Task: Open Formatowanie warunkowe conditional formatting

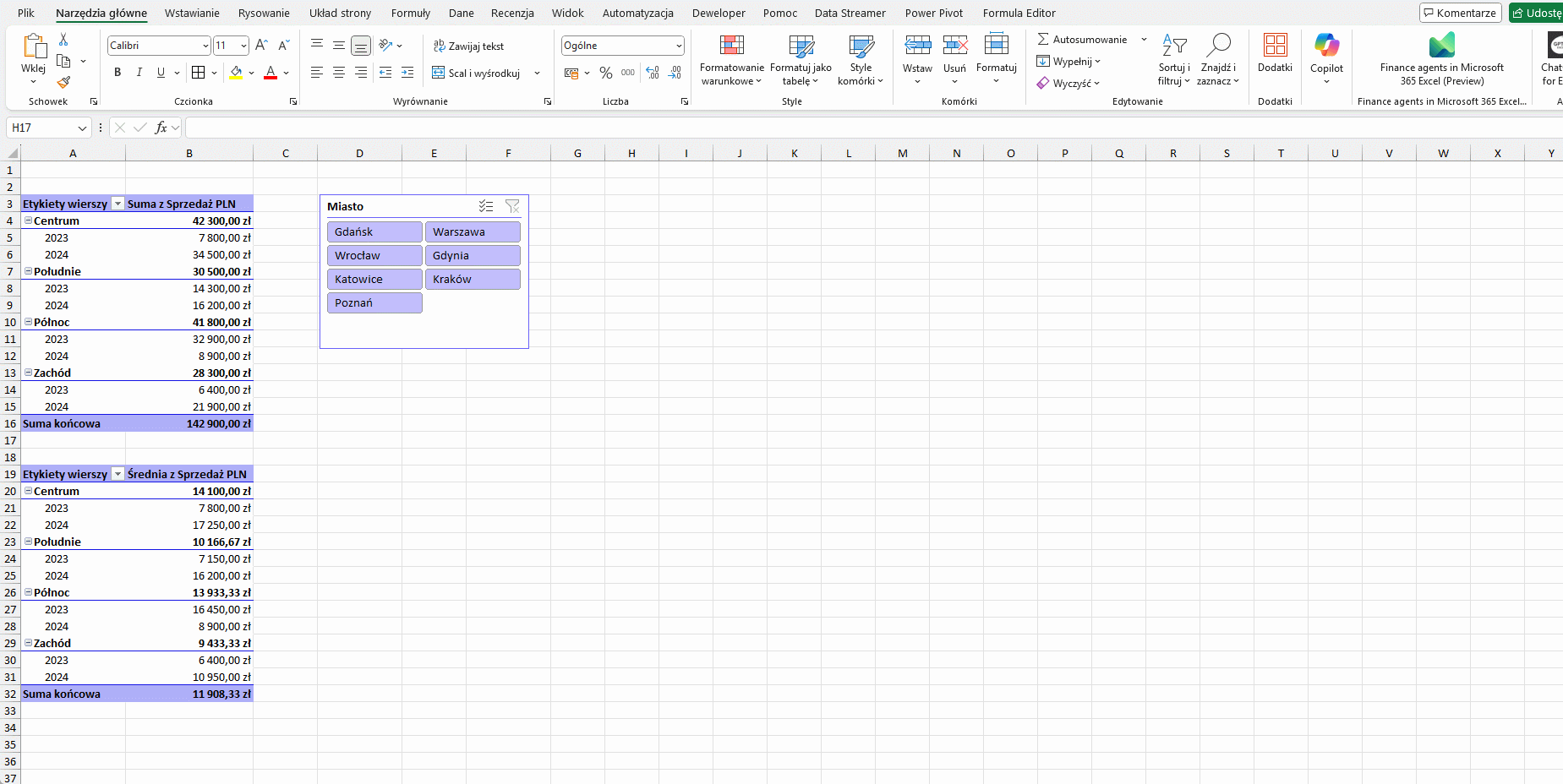Action: (x=731, y=60)
